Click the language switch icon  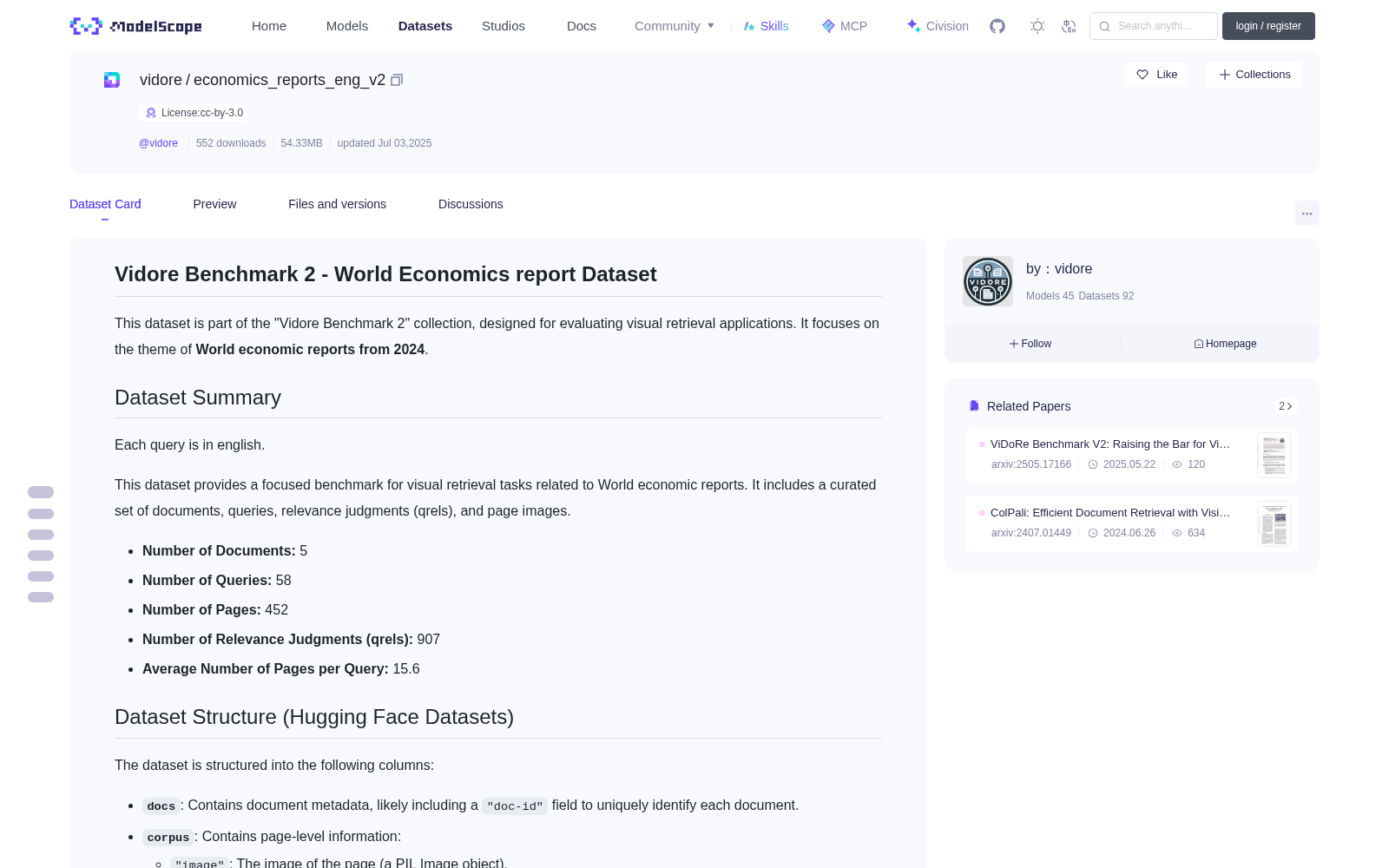point(1069,26)
